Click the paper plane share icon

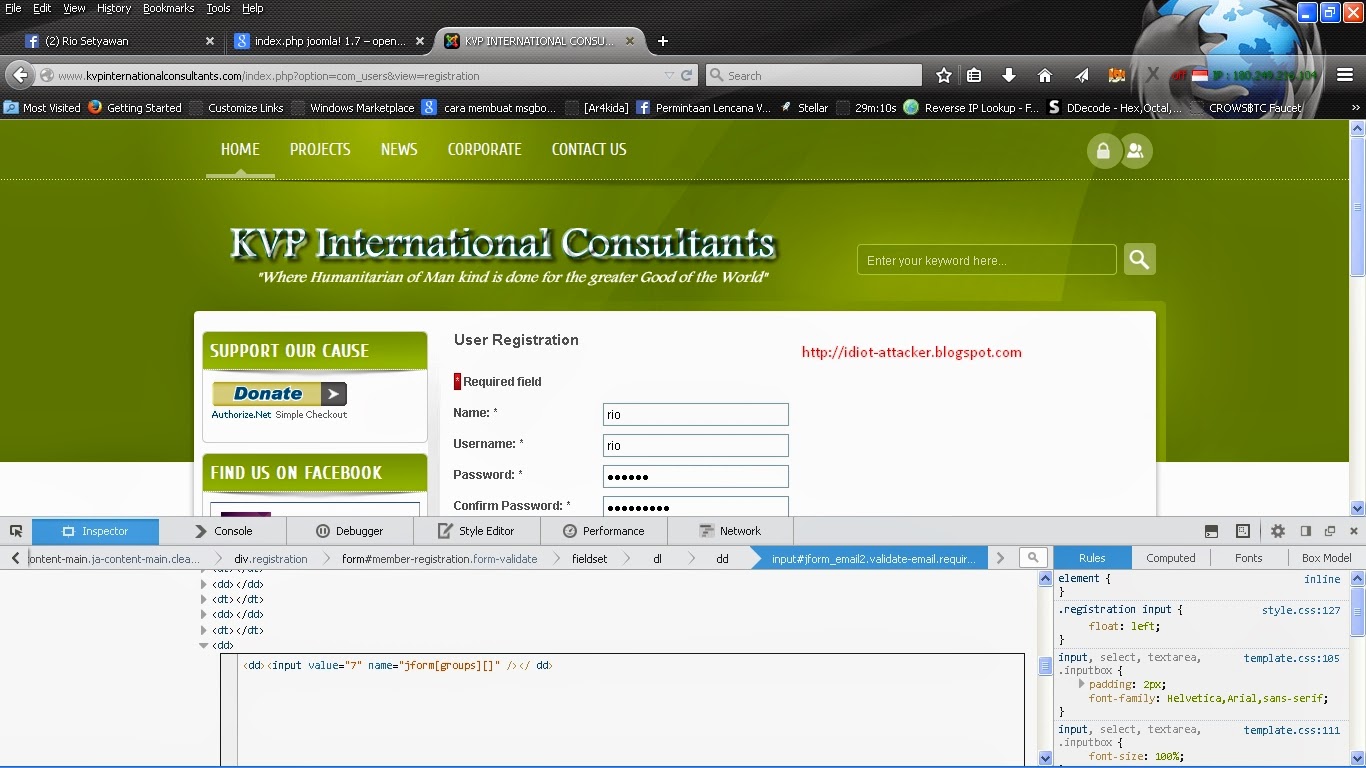[1082, 75]
